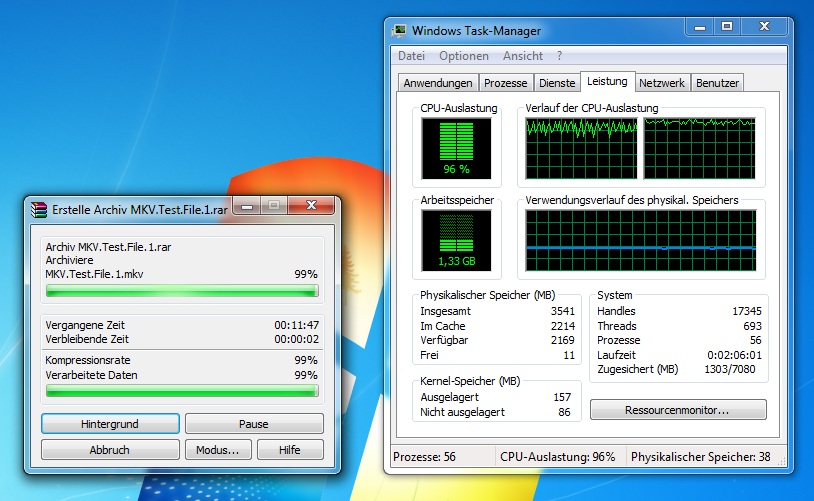Open the ? help menu
This screenshot has width=814, height=501.
click(x=559, y=56)
